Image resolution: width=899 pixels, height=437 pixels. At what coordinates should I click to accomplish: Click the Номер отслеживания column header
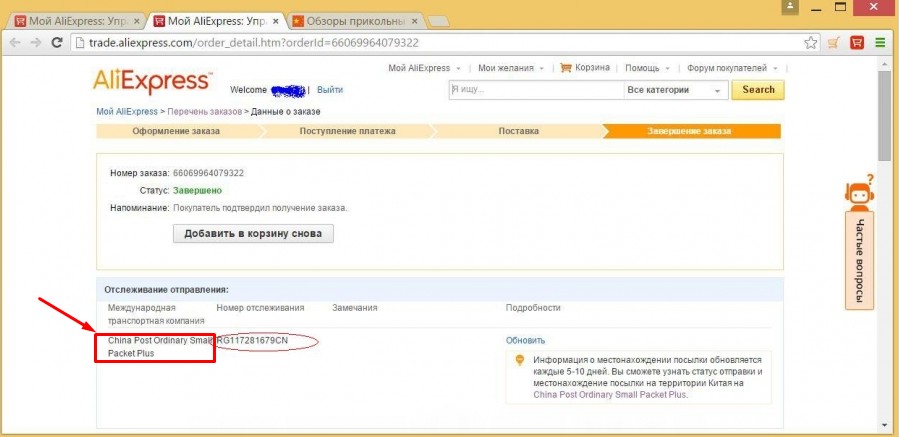(x=260, y=308)
